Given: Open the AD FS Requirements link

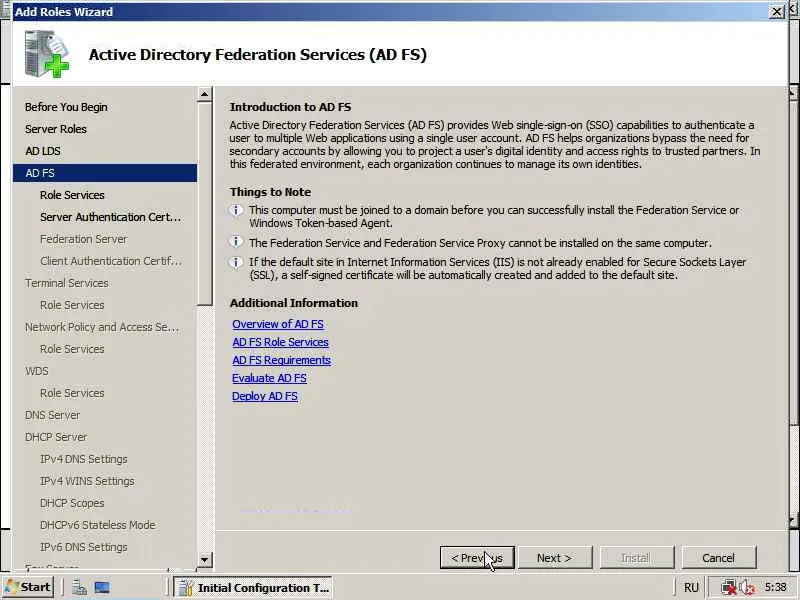Looking at the screenshot, I should click(282, 360).
